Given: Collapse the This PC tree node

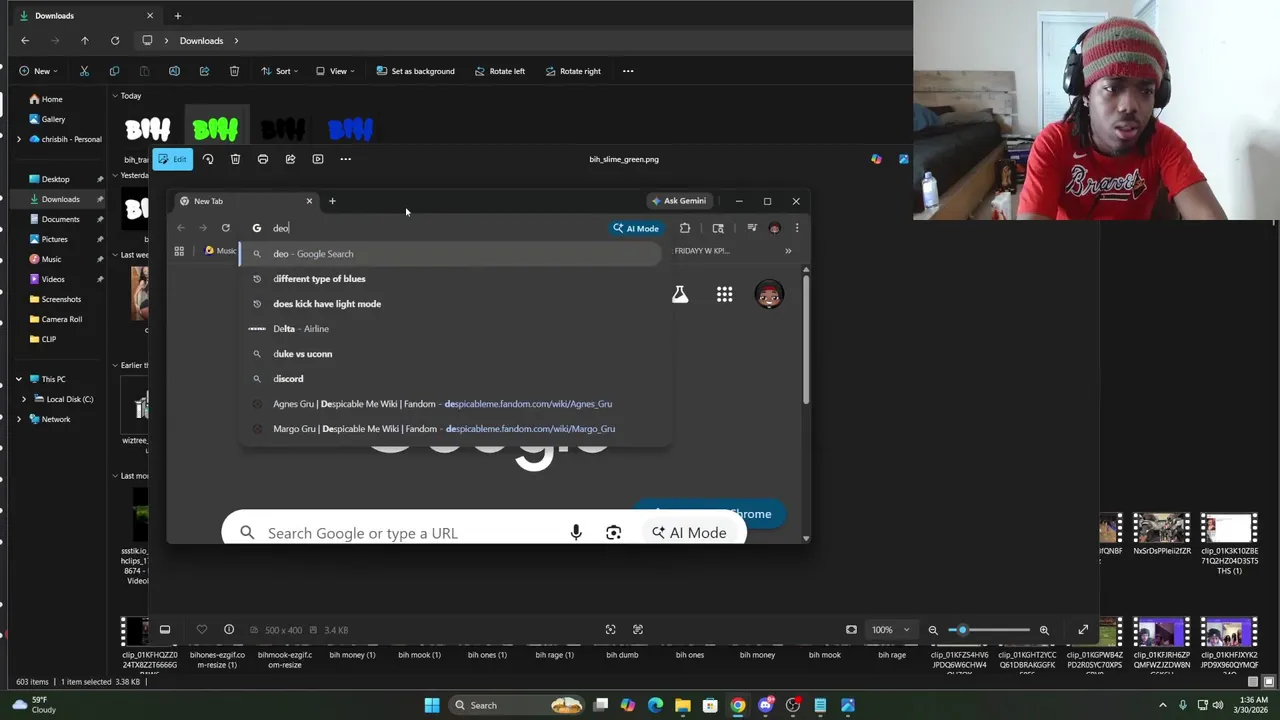Looking at the screenshot, I should (x=19, y=379).
